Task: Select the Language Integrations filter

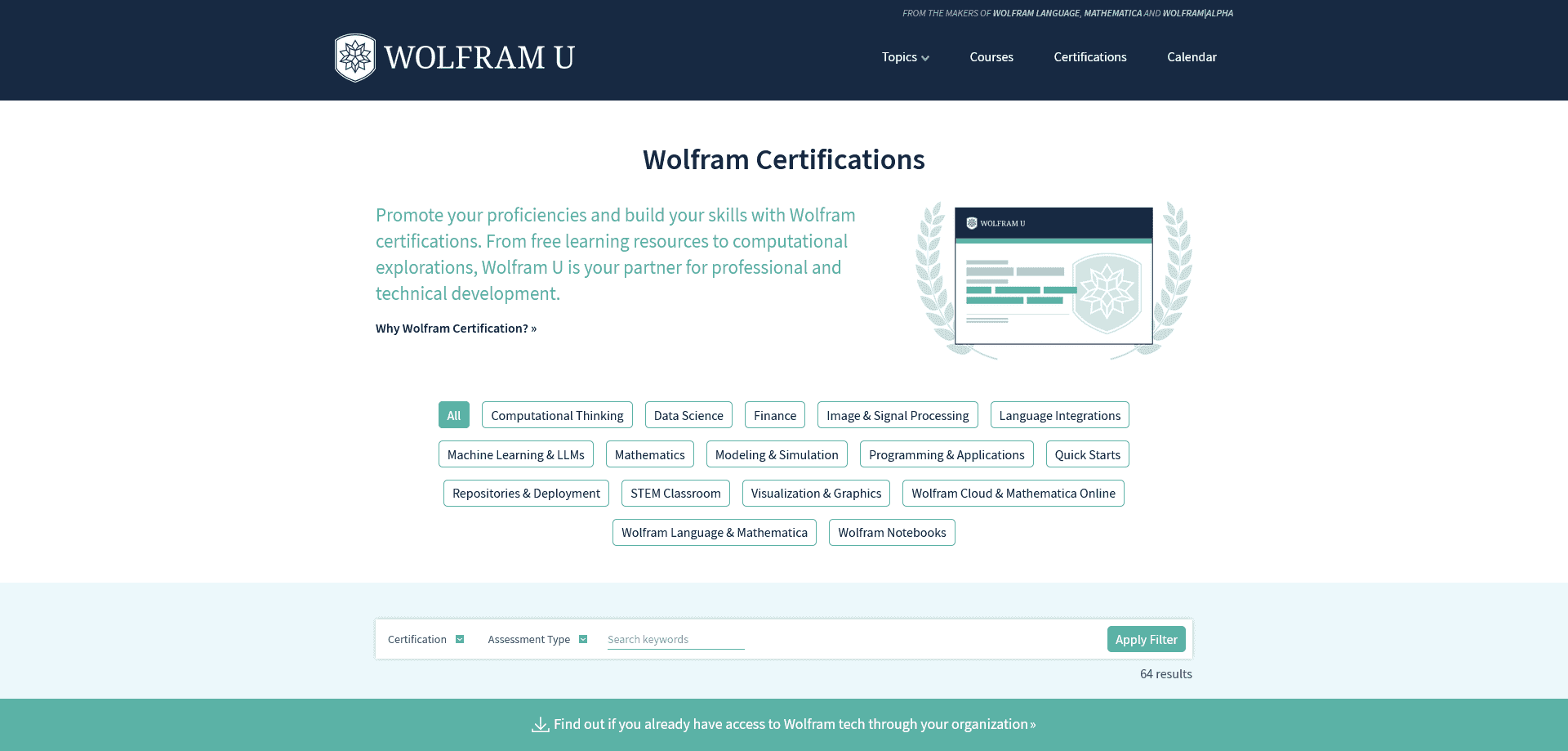Action: 1060,415
